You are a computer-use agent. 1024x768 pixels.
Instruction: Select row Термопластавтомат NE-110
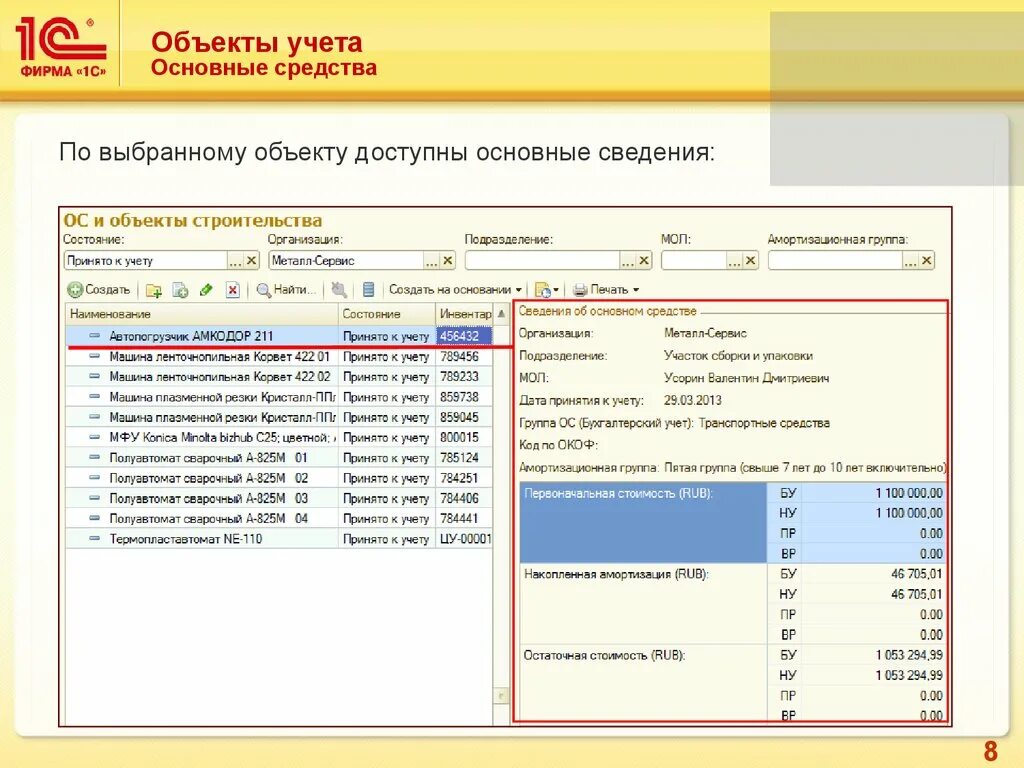[x=279, y=539]
